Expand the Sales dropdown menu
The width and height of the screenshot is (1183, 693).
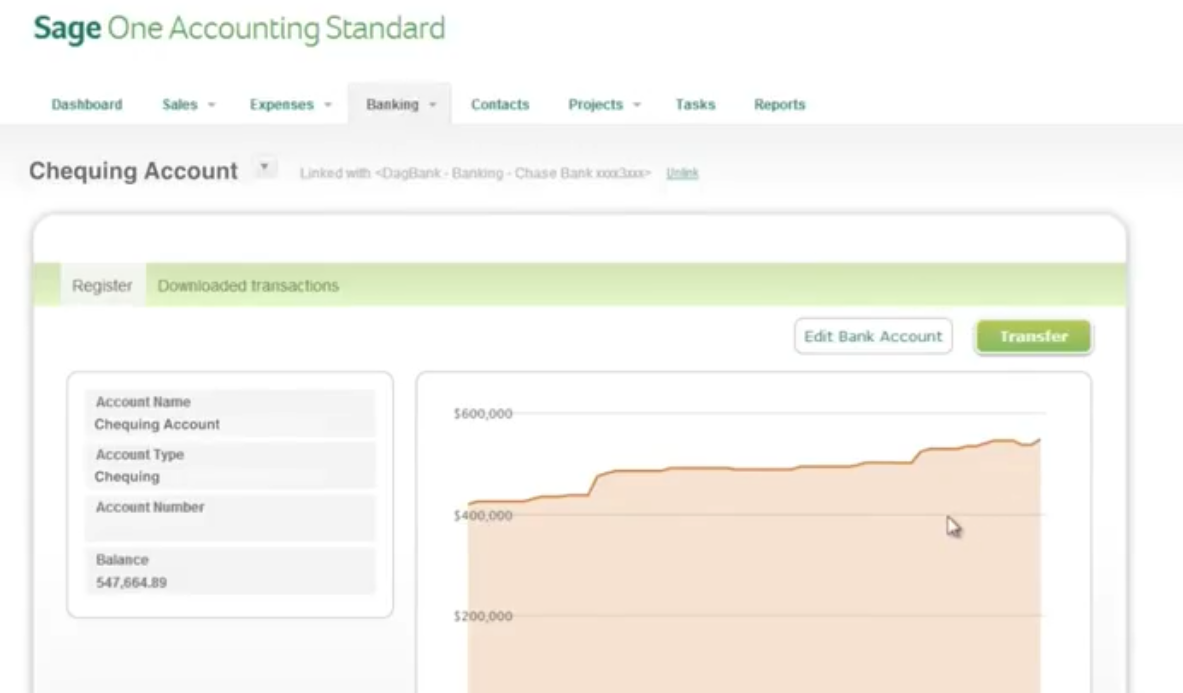[x=189, y=105]
